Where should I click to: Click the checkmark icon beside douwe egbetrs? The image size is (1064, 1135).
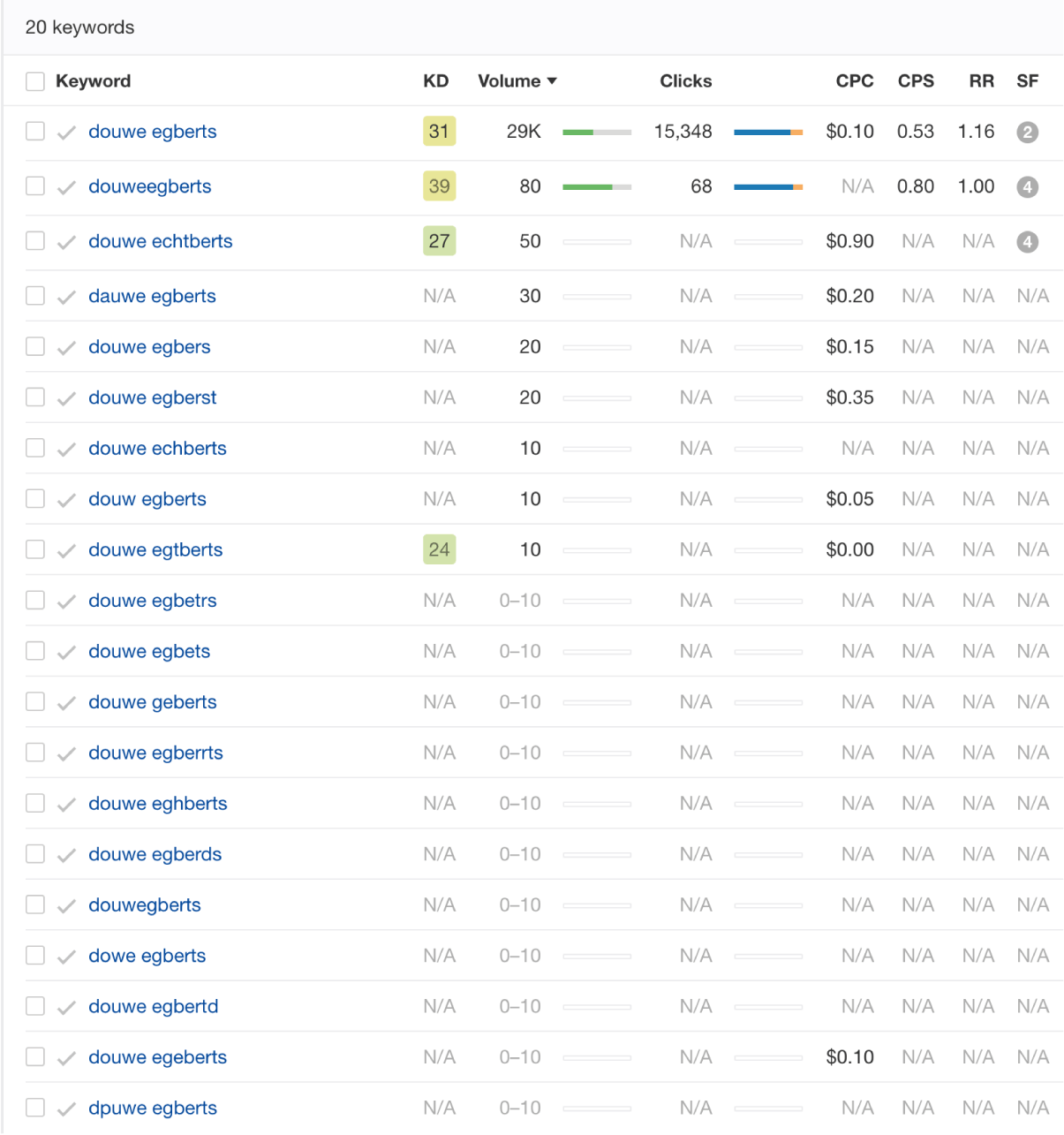tap(66, 602)
